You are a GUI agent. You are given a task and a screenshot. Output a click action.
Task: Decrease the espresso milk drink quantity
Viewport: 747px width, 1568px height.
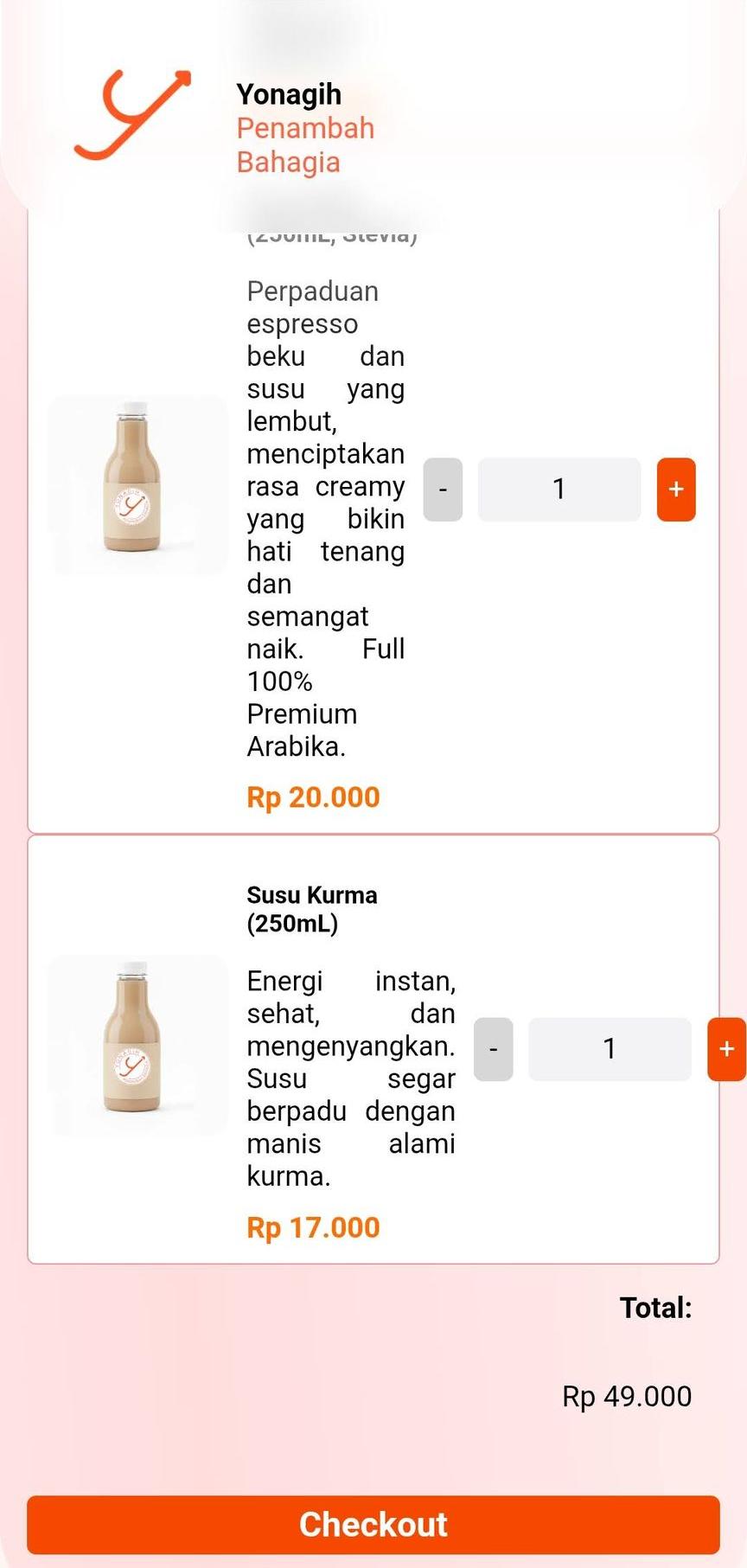(x=443, y=490)
